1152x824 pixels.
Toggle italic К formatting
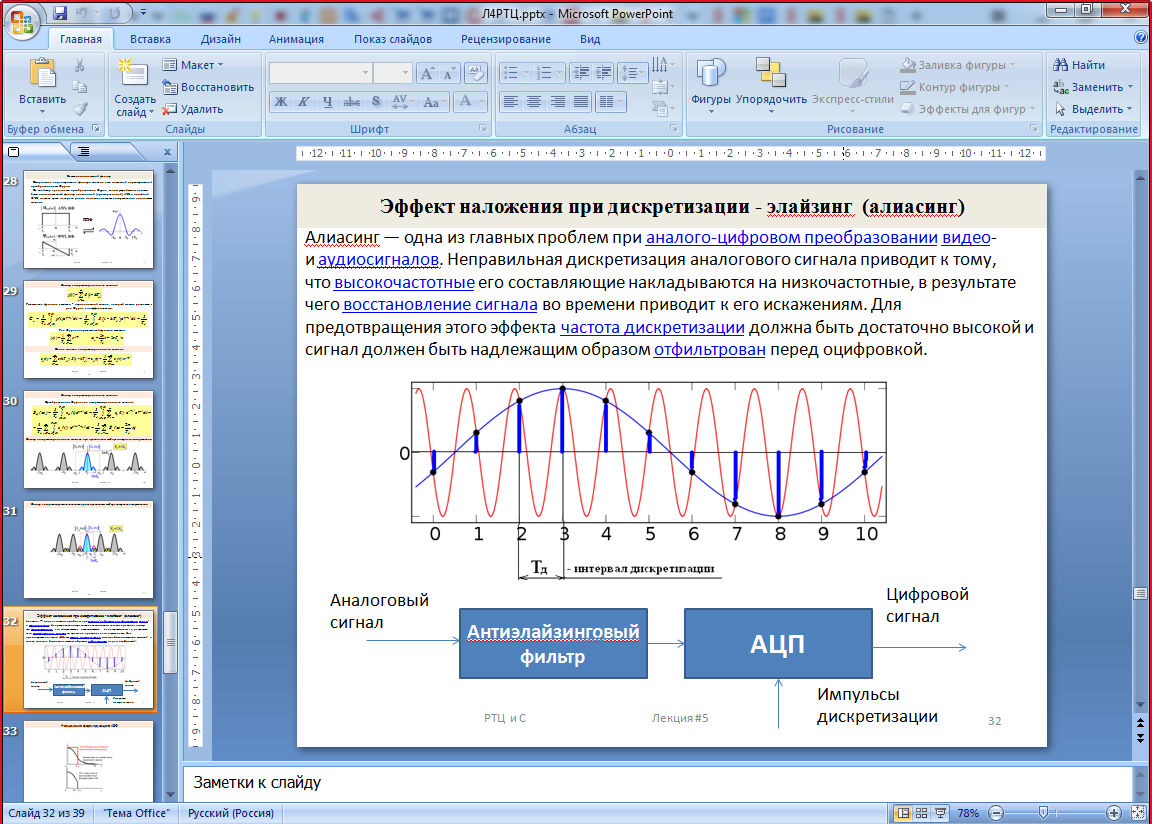(304, 101)
